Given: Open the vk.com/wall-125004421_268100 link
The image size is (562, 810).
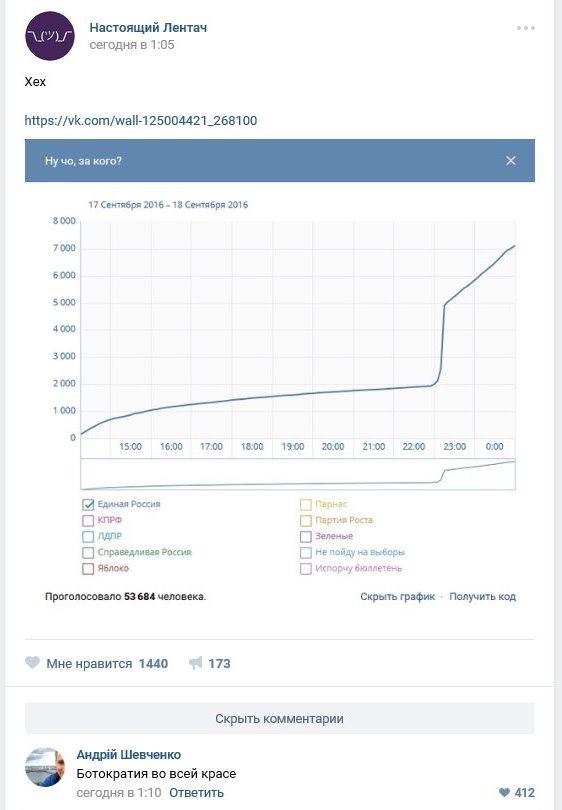Looking at the screenshot, I should click(x=140, y=120).
